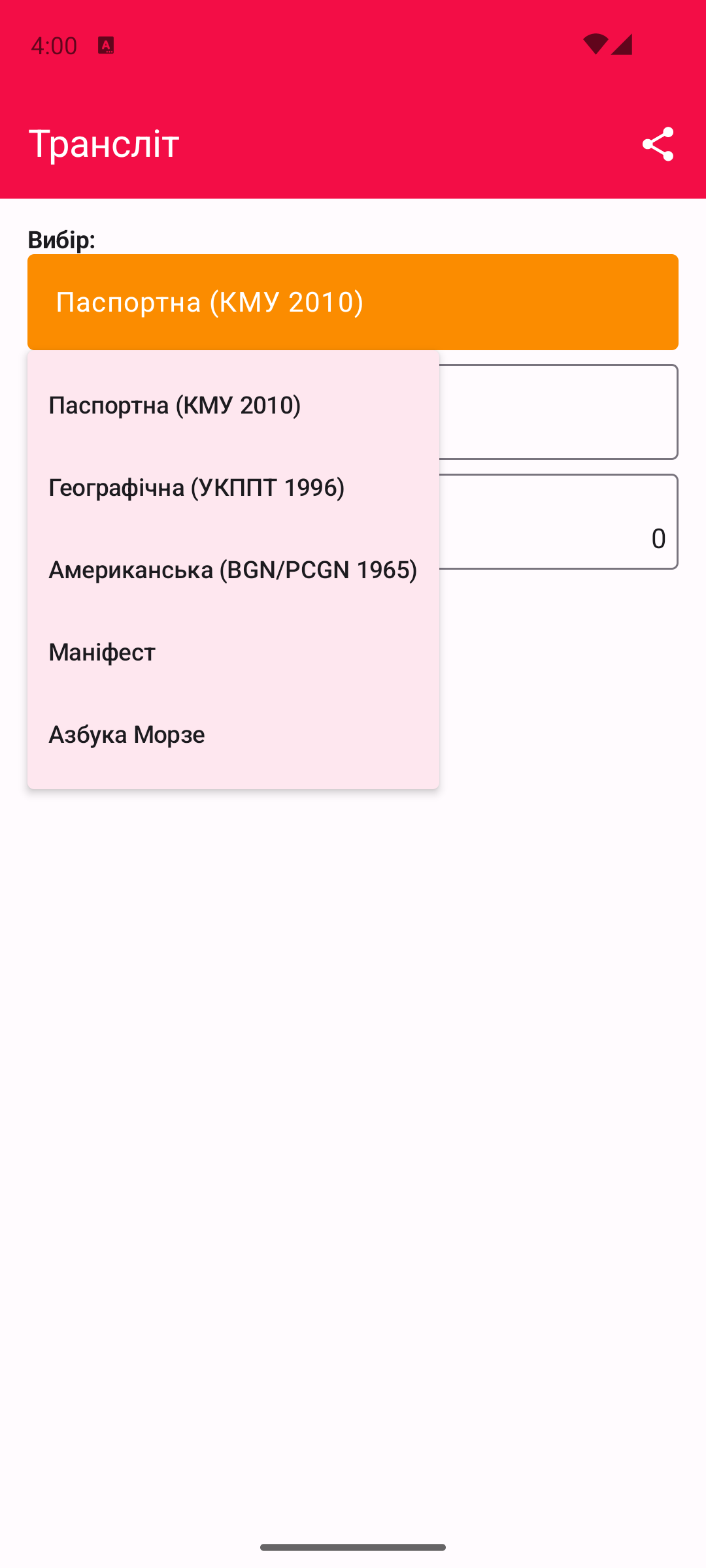Tap the Вибір: label
This screenshot has height=1568, width=706.
coord(61,240)
